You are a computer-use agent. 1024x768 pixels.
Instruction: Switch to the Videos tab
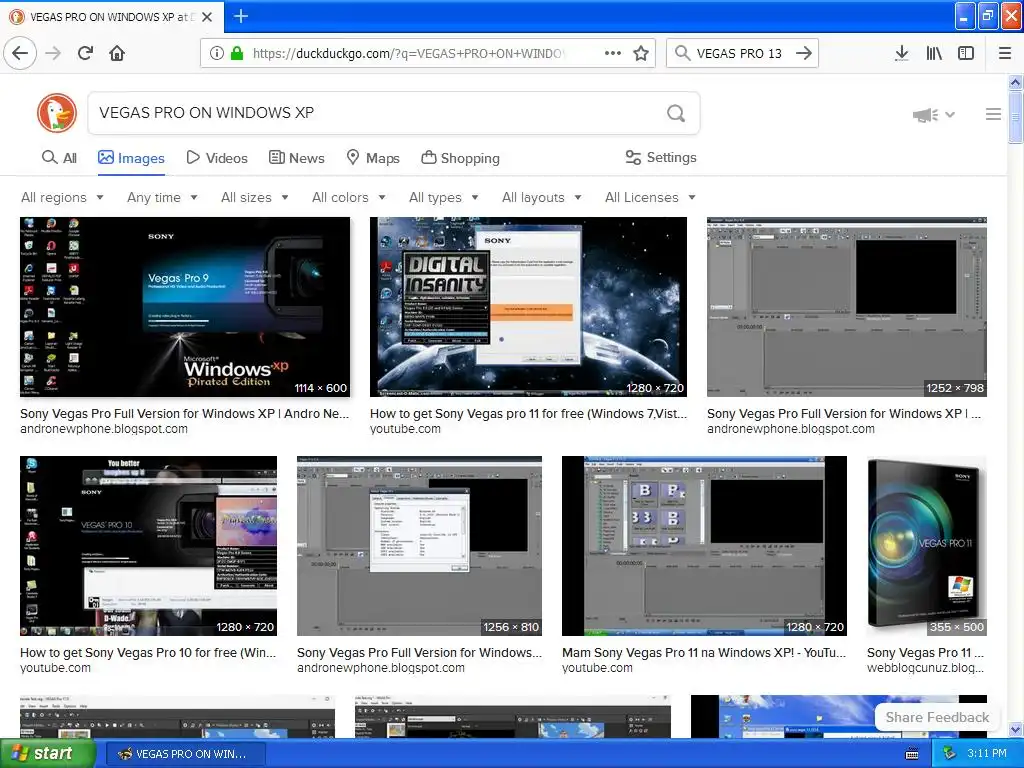pyautogui.click(x=217, y=158)
